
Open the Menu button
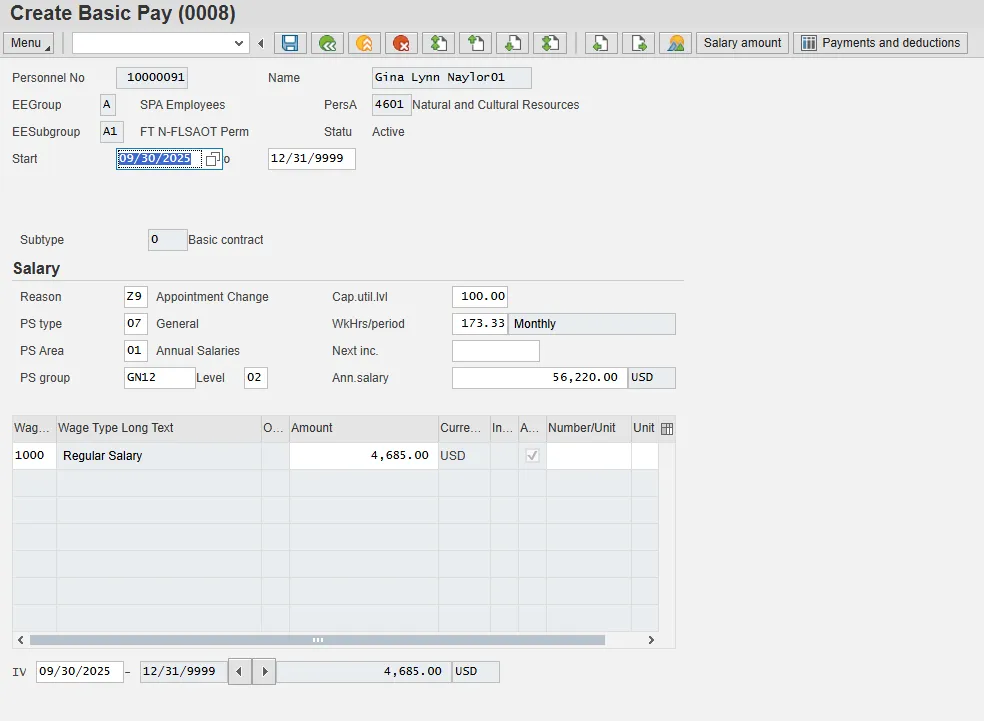[x=29, y=43]
